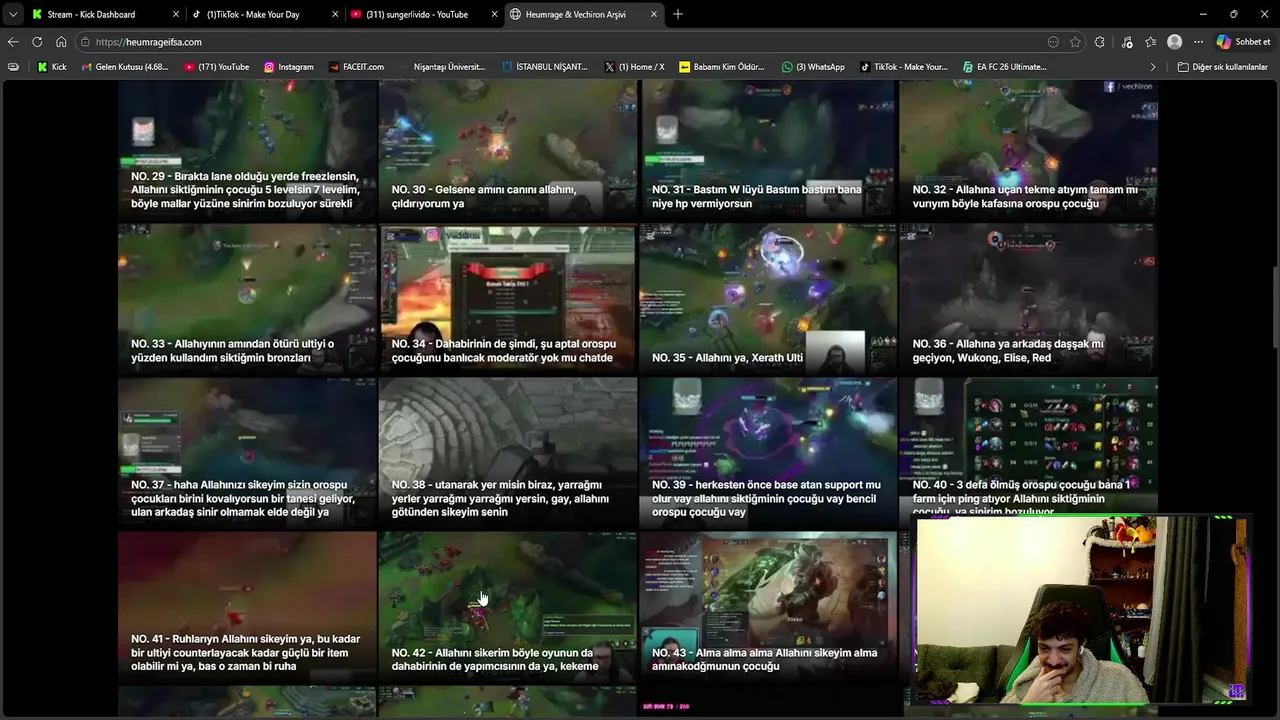Open Copilot Sohbet et chat
The width and height of the screenshot is (1280, 720).
click(1243, 42)
